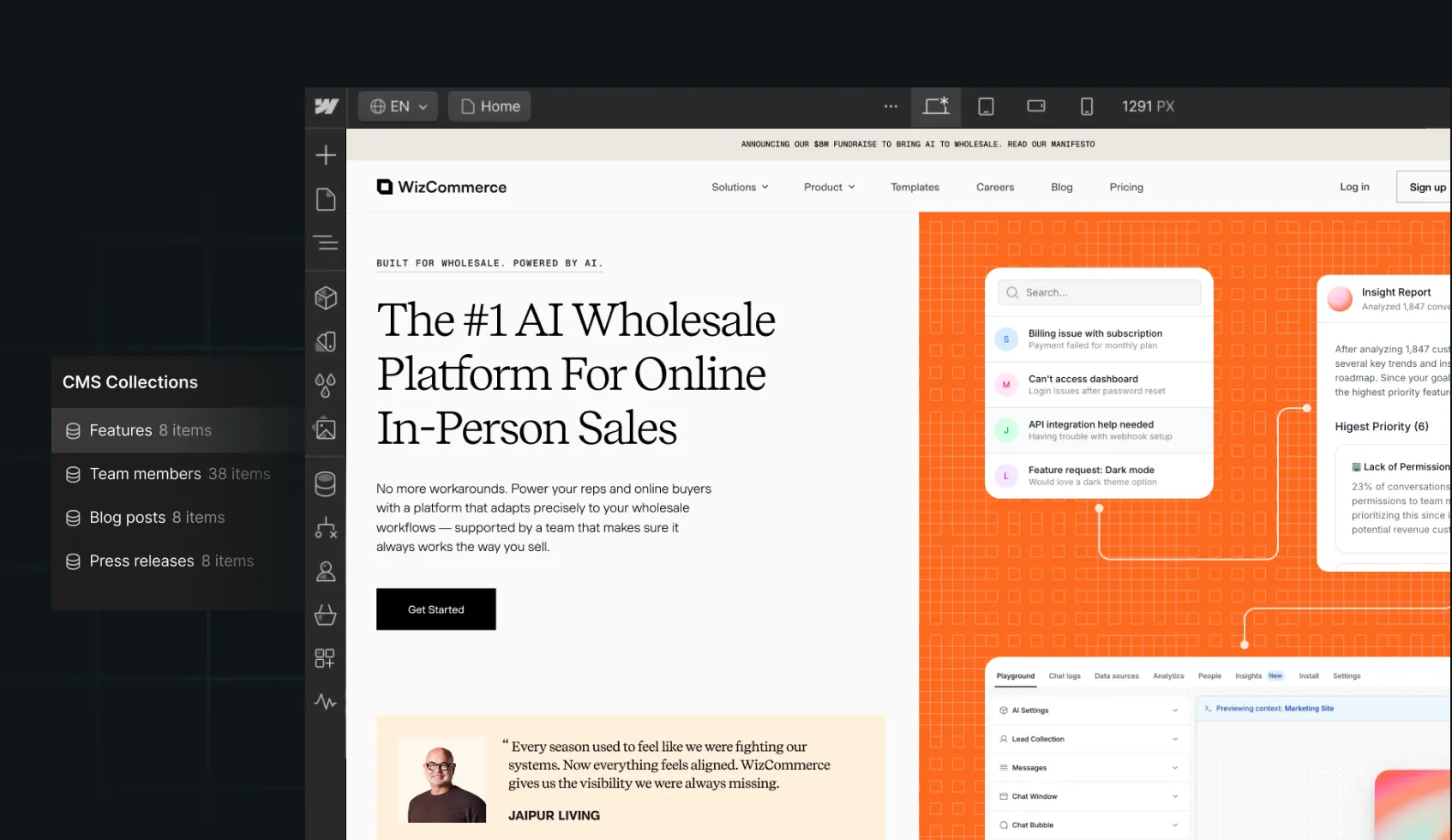Image resolution: width=1452 pixels, height=840 pixels.
Task: Select Feature request: Dark mode row
Action: (x=1099, y=476)
